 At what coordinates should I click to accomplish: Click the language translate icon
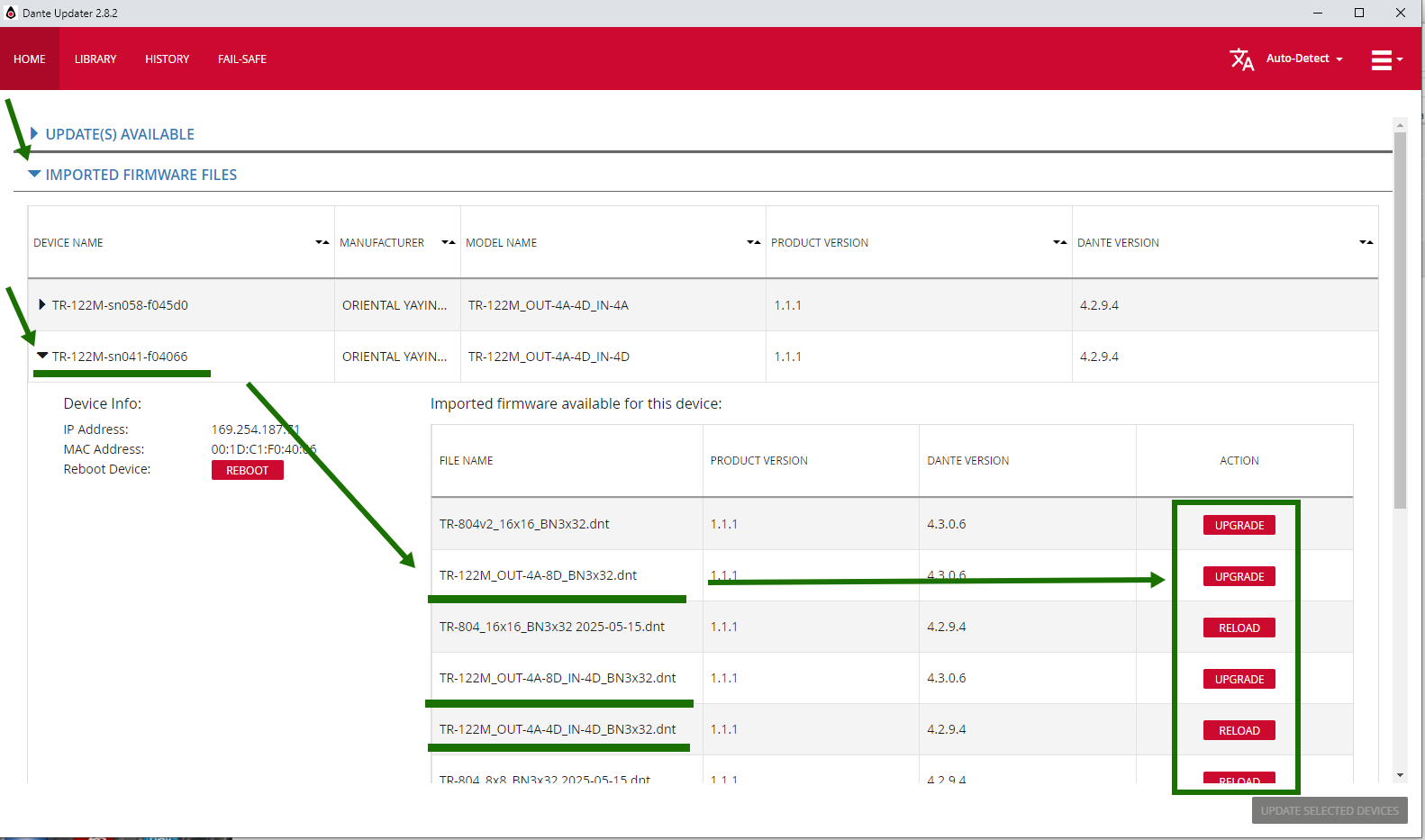1241,59
